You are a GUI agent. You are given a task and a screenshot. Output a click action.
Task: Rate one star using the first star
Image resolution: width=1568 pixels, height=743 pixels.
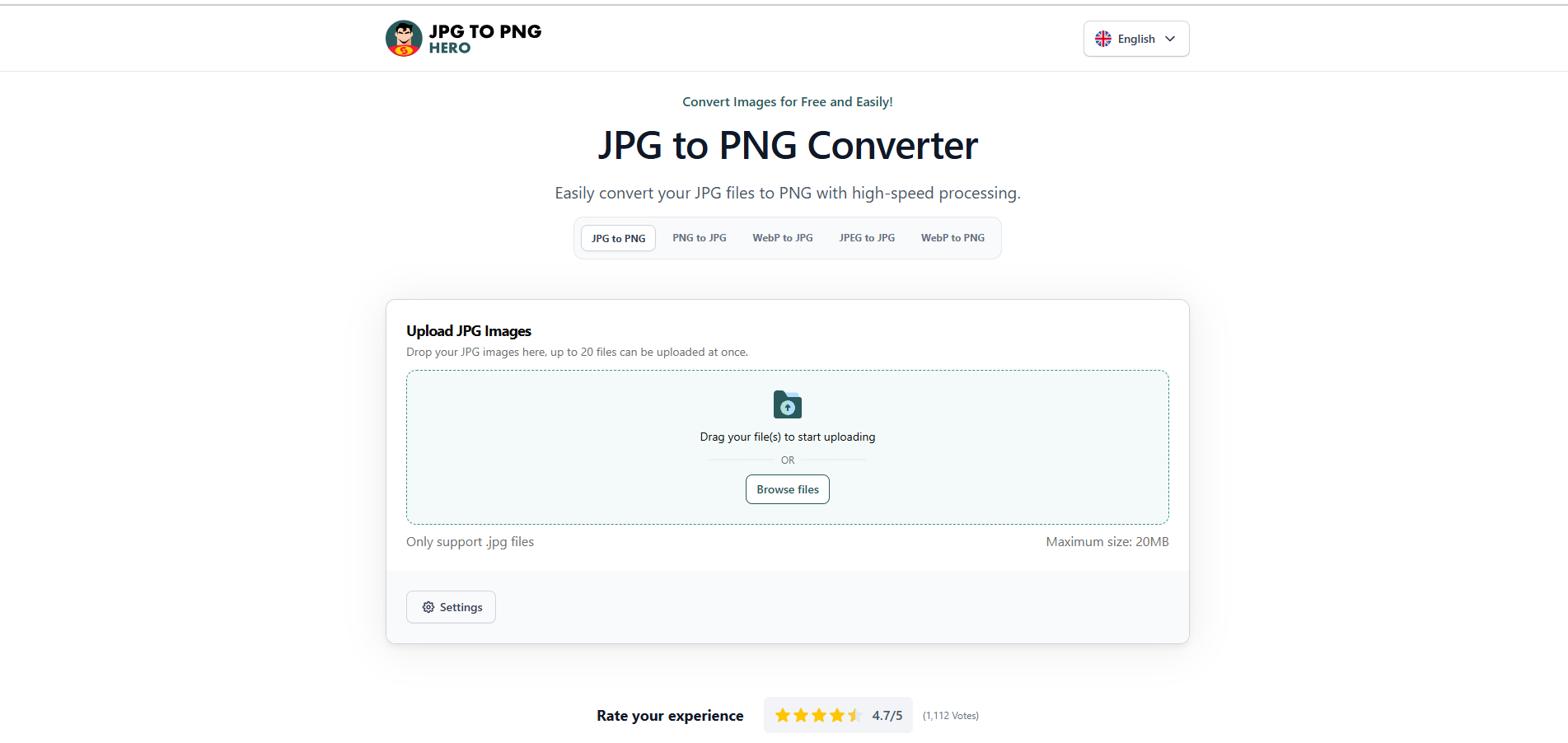point(783,715)
